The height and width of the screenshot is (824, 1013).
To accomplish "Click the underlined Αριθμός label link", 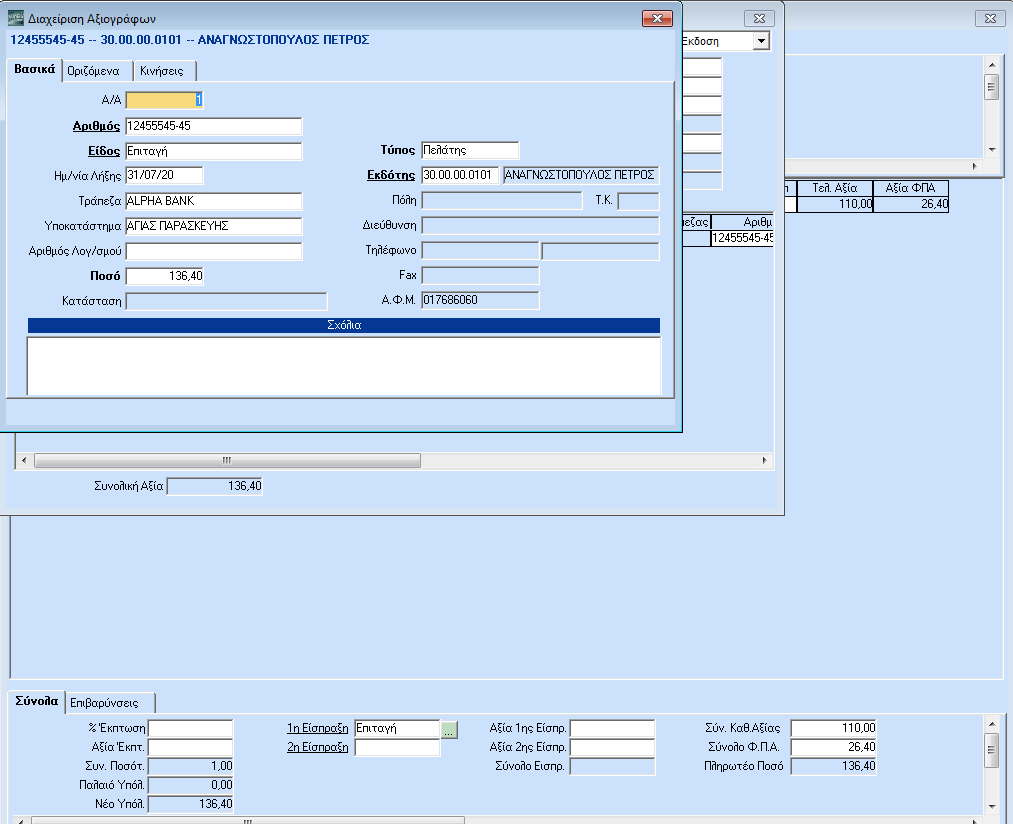I will tap(96, 126).
